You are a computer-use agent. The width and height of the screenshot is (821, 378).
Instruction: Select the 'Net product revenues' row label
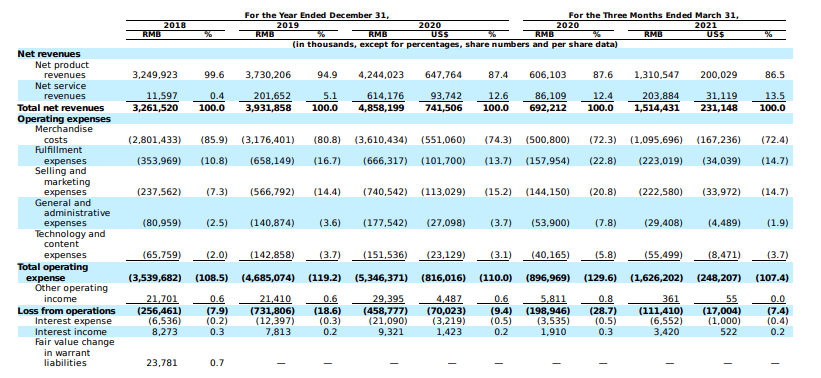62,70
